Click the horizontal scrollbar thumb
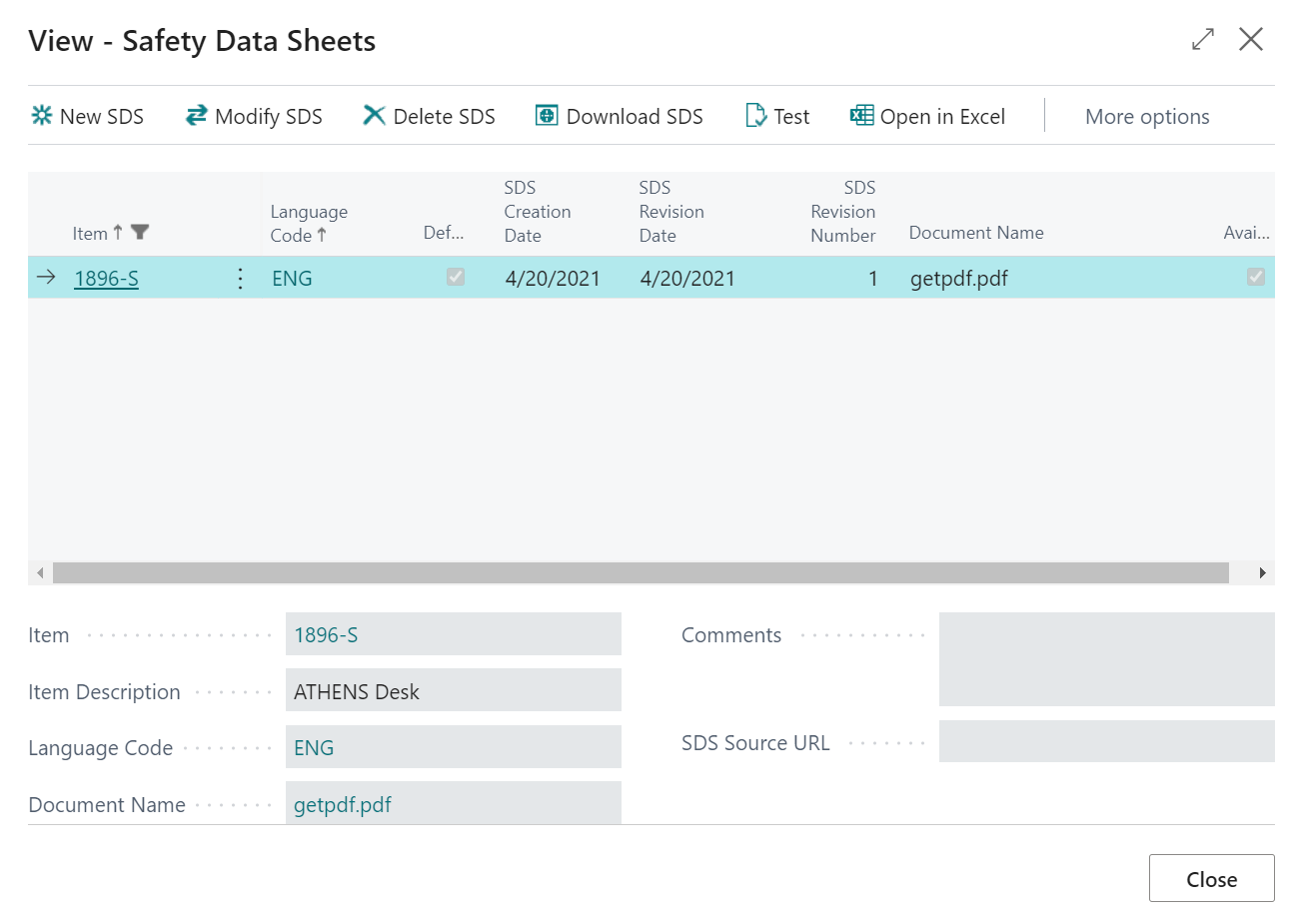The width and height of the screenshot is (1297, 924). tap(641, 572)
